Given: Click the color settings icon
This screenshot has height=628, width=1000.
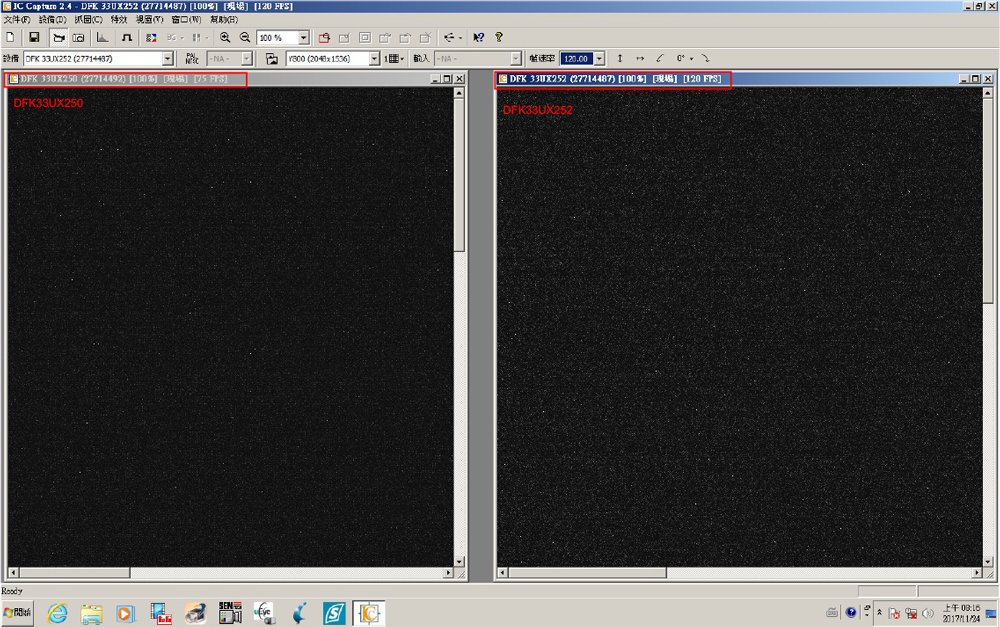Looking at the screenshot, I should pyautogui.click(x=151, y=38).
